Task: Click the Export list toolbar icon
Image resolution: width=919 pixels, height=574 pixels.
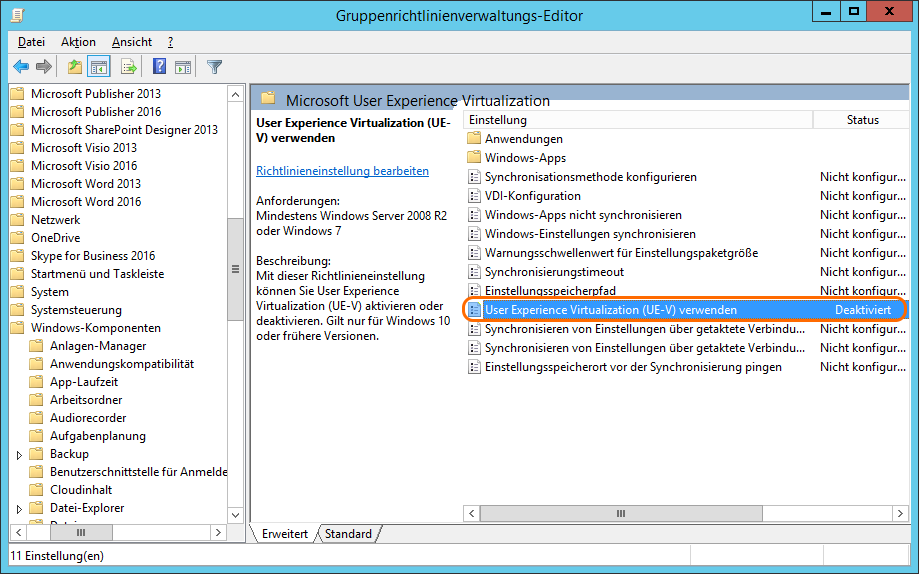Action: tap(128, 67)
